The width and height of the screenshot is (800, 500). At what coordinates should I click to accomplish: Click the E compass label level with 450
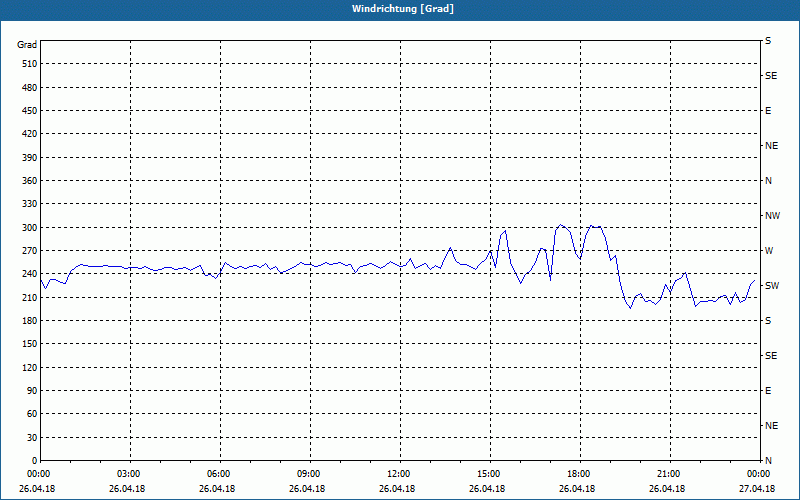[768, 111]
